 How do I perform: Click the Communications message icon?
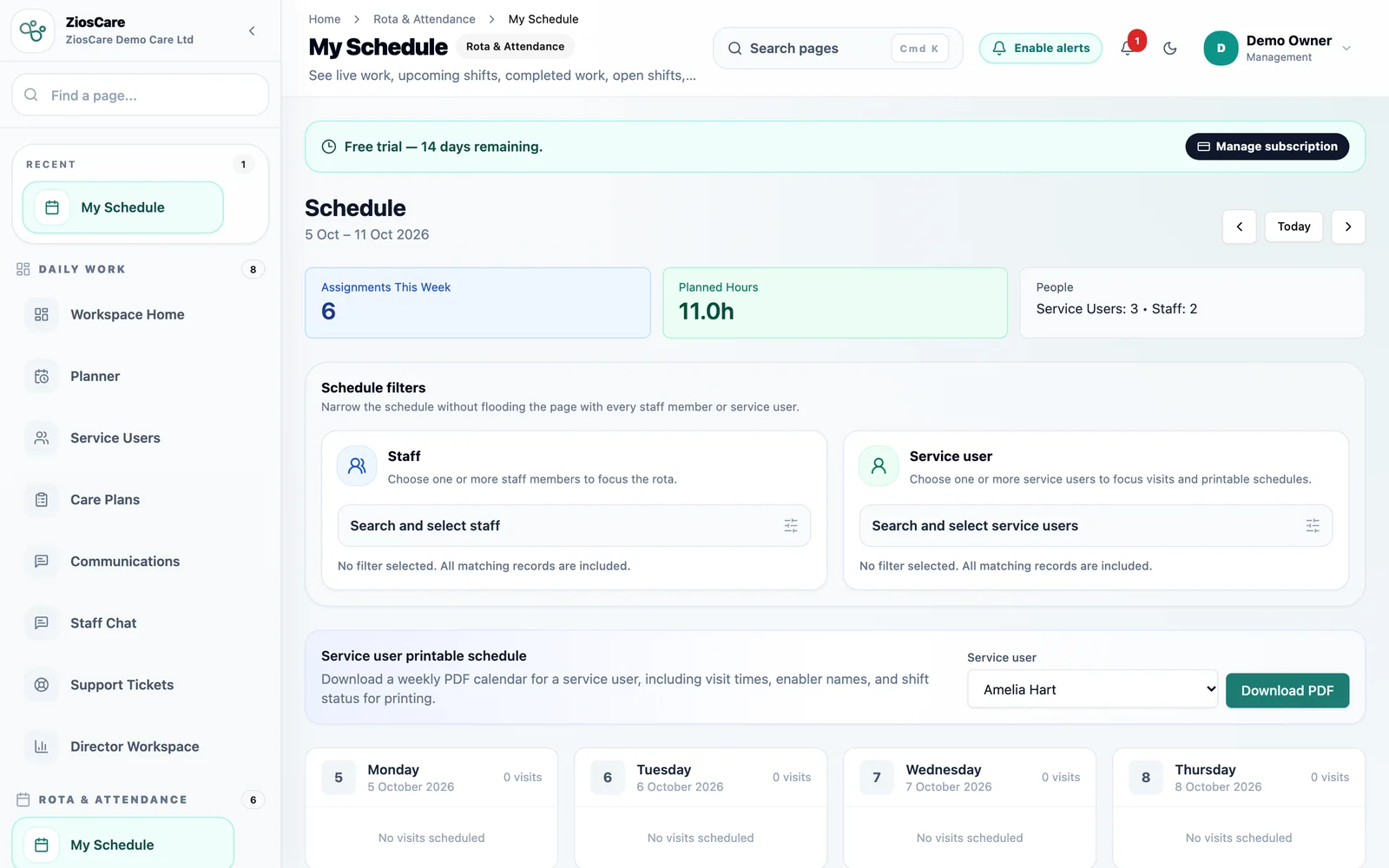click(x=42, y=562)
